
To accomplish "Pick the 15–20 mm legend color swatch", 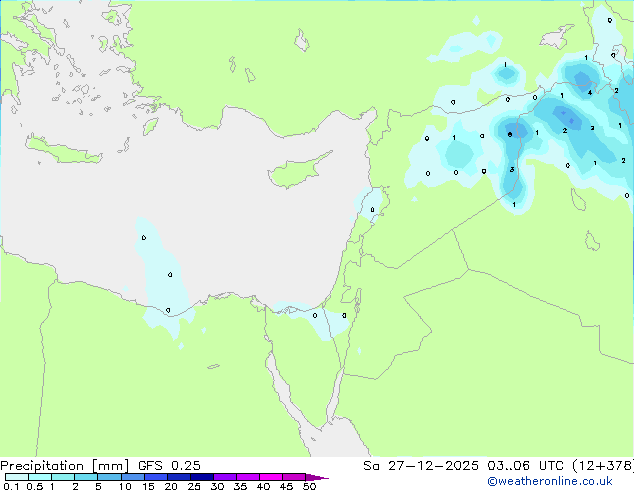I will [x=155, y=477].
